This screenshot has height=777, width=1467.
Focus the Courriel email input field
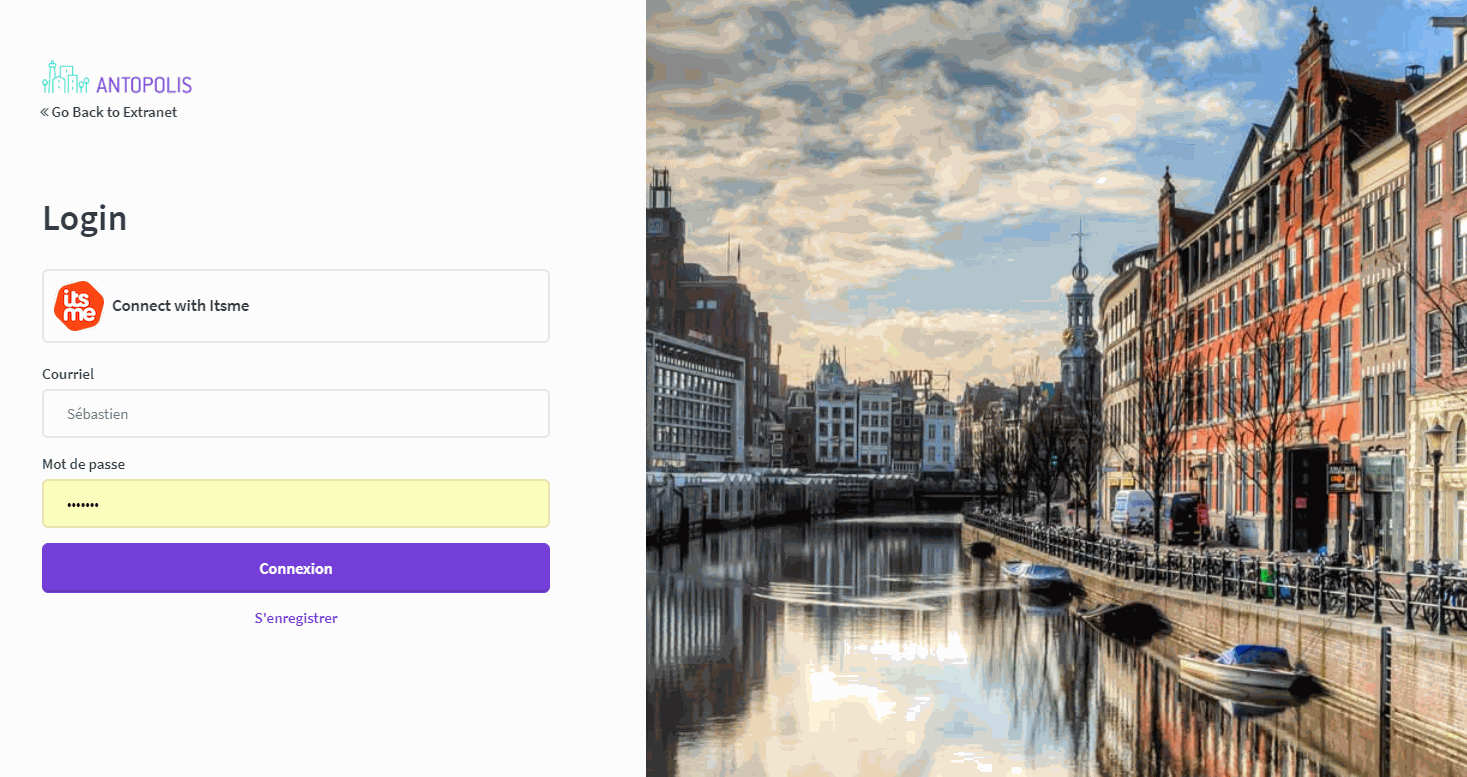tap(296, 413)
